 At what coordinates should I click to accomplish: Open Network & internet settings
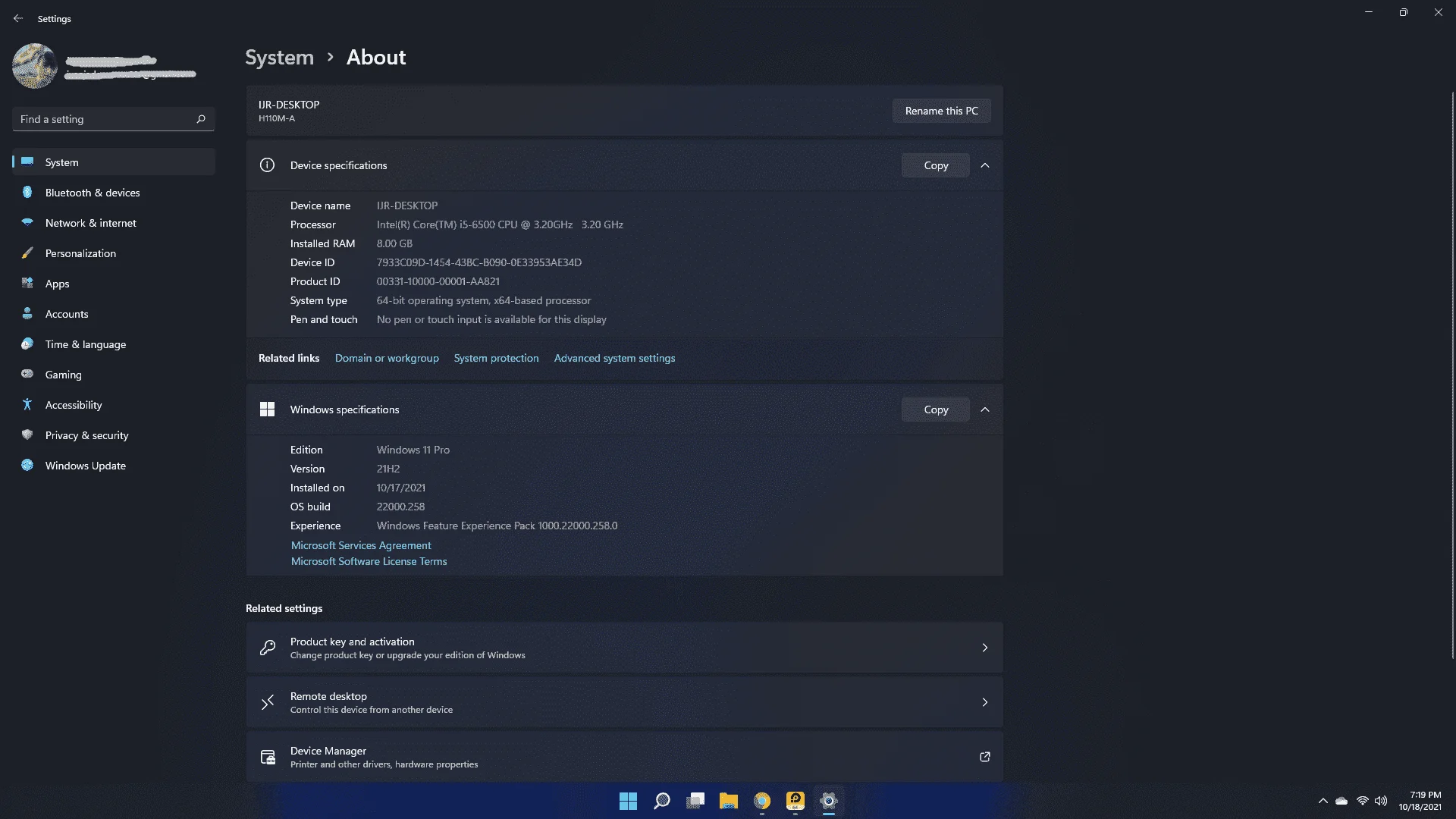114,223
